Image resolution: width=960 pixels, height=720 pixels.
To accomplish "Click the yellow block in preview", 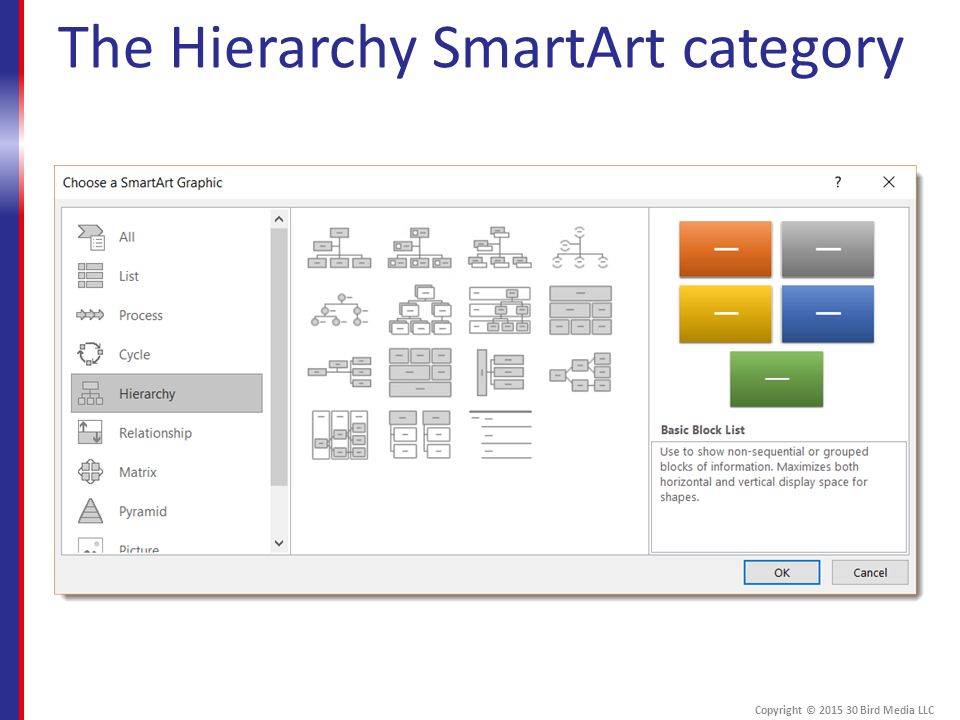I will (726, 314).
